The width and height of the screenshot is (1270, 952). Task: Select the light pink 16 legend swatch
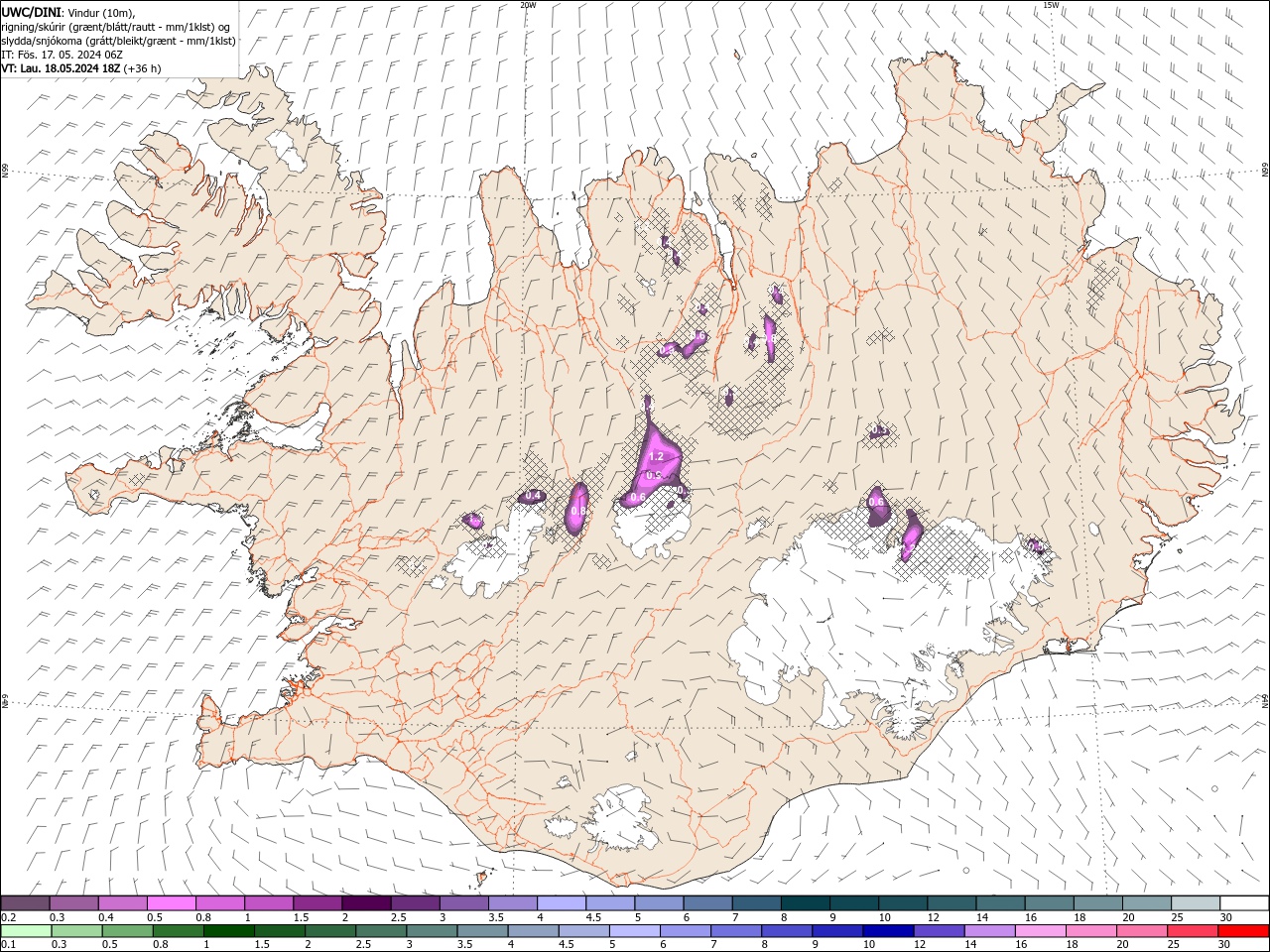pos(1041,931)
